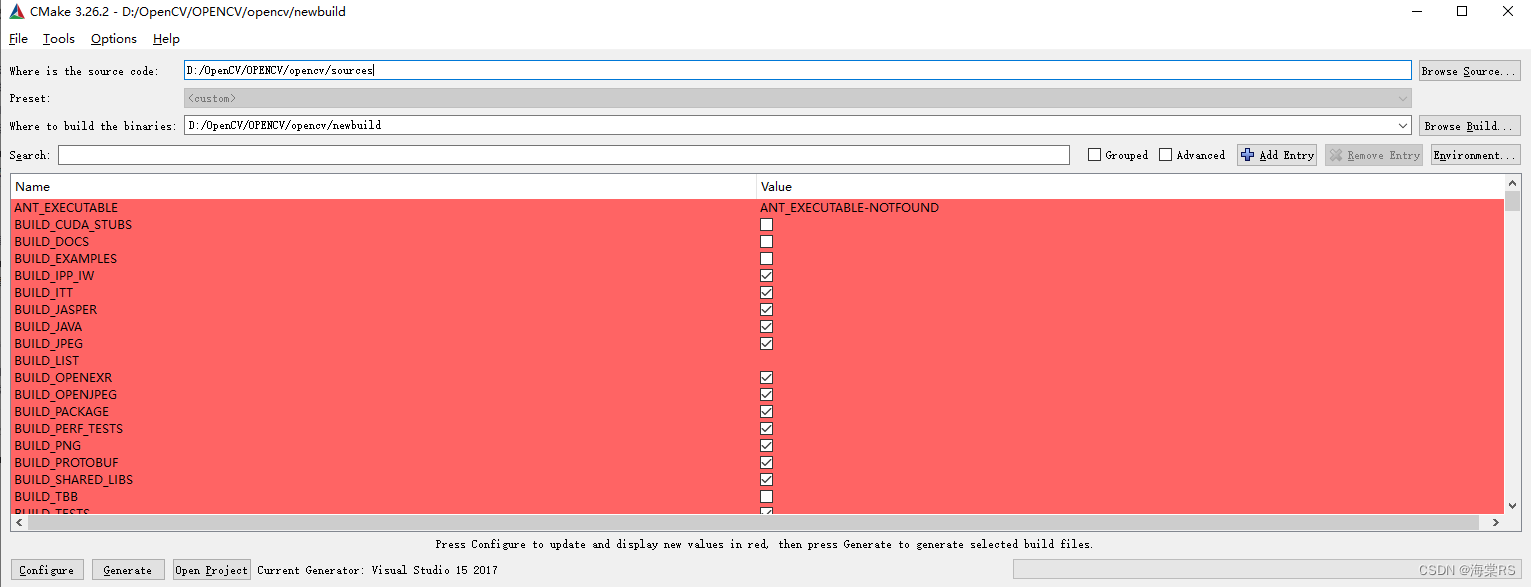Open the Environment settings button
This screenshot has height=587, width=1531.
click(1475, 155)
